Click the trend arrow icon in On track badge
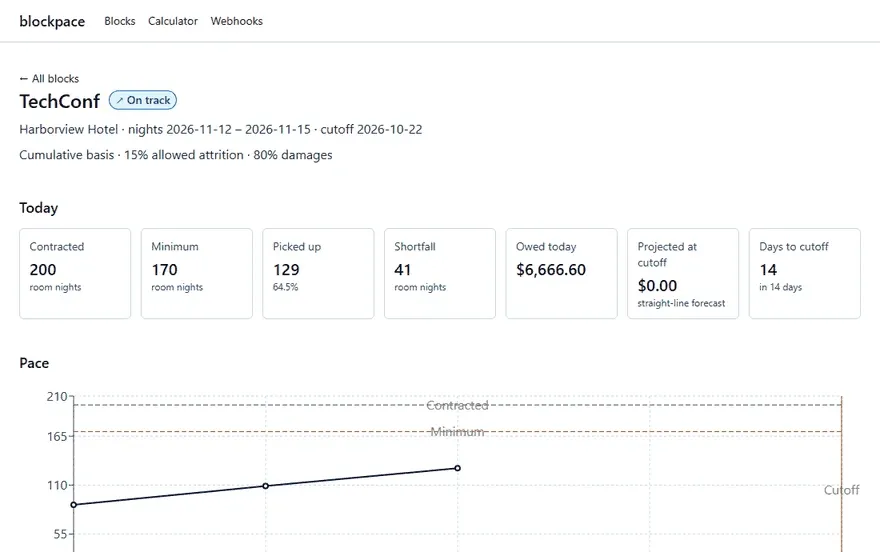Image resolution: width=880 pixels, height=552 pixels. tap(120, 100)
